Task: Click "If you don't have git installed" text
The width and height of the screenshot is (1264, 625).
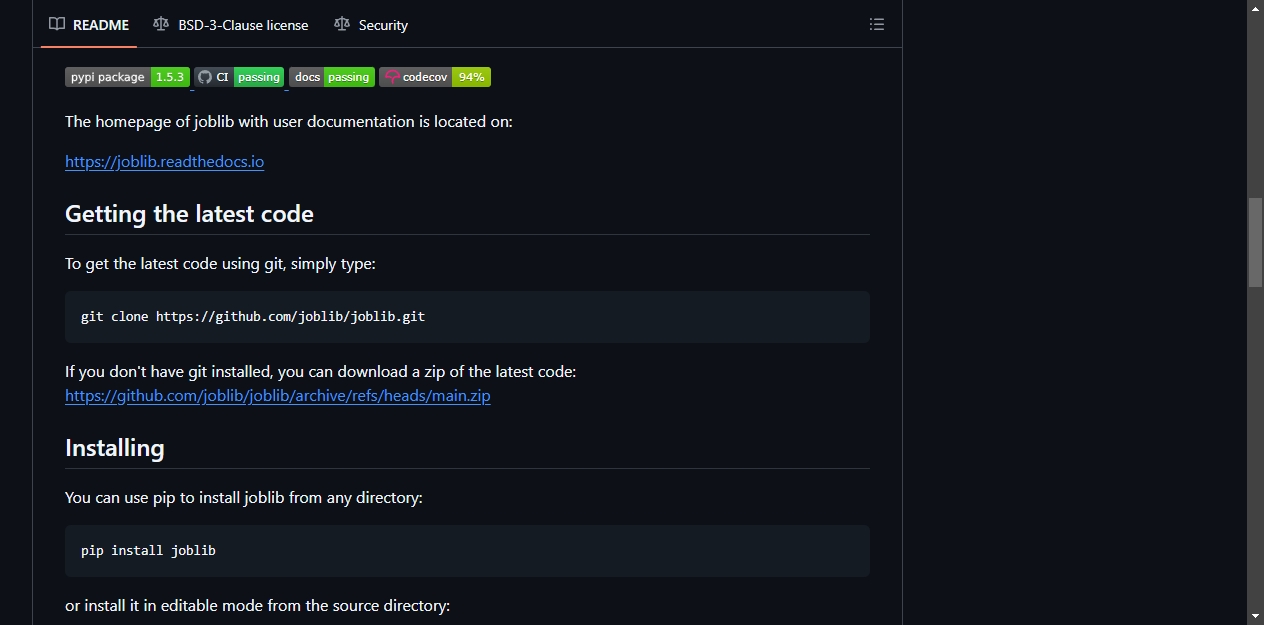Action: [321, 371]
